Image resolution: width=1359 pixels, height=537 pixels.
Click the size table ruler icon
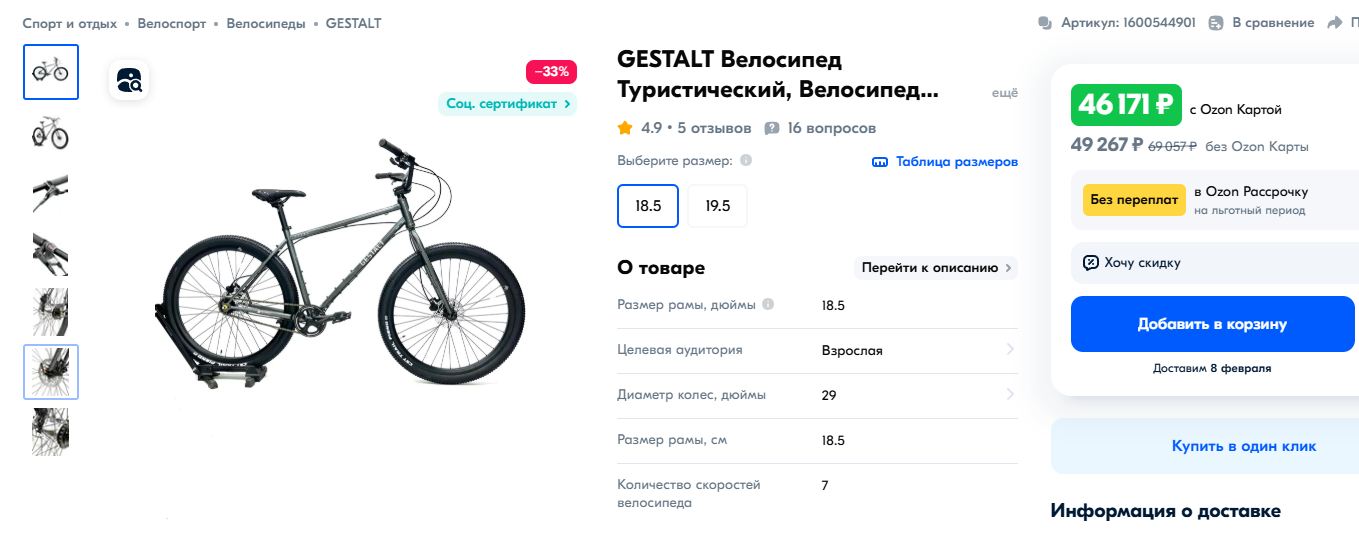[x=880, y=162]
